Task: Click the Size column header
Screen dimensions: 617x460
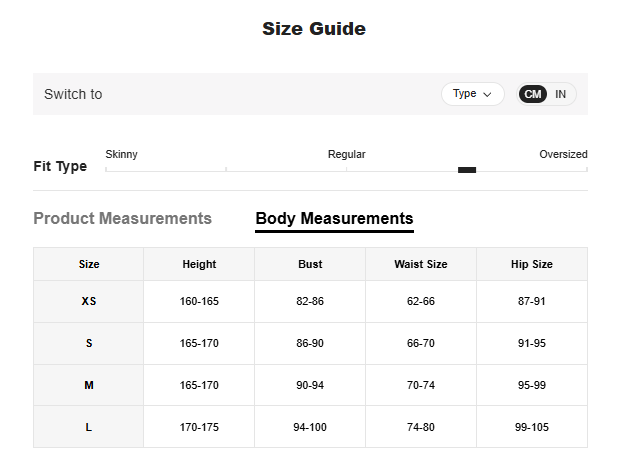Action: [x=89, y=264]
